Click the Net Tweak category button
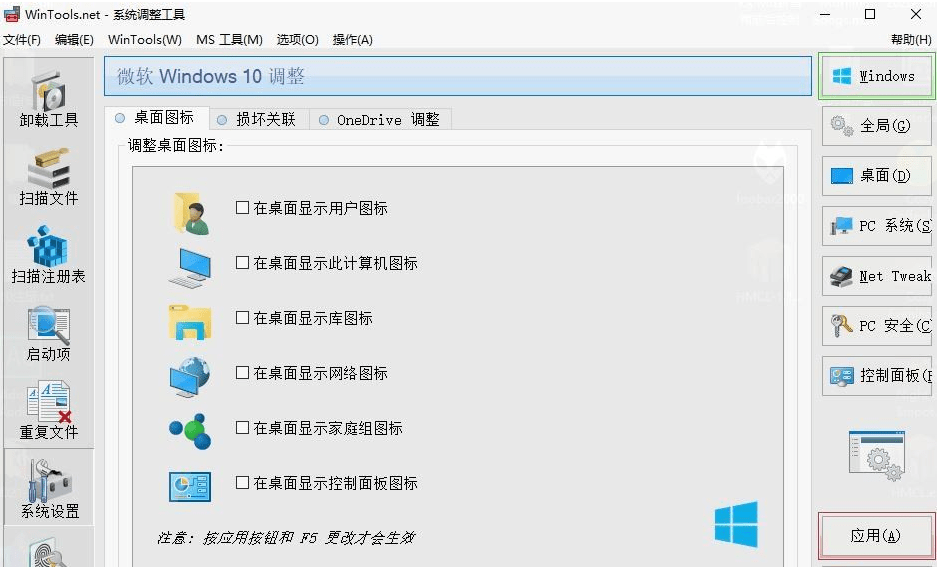The image size is (941, 567). coord(876,276)
